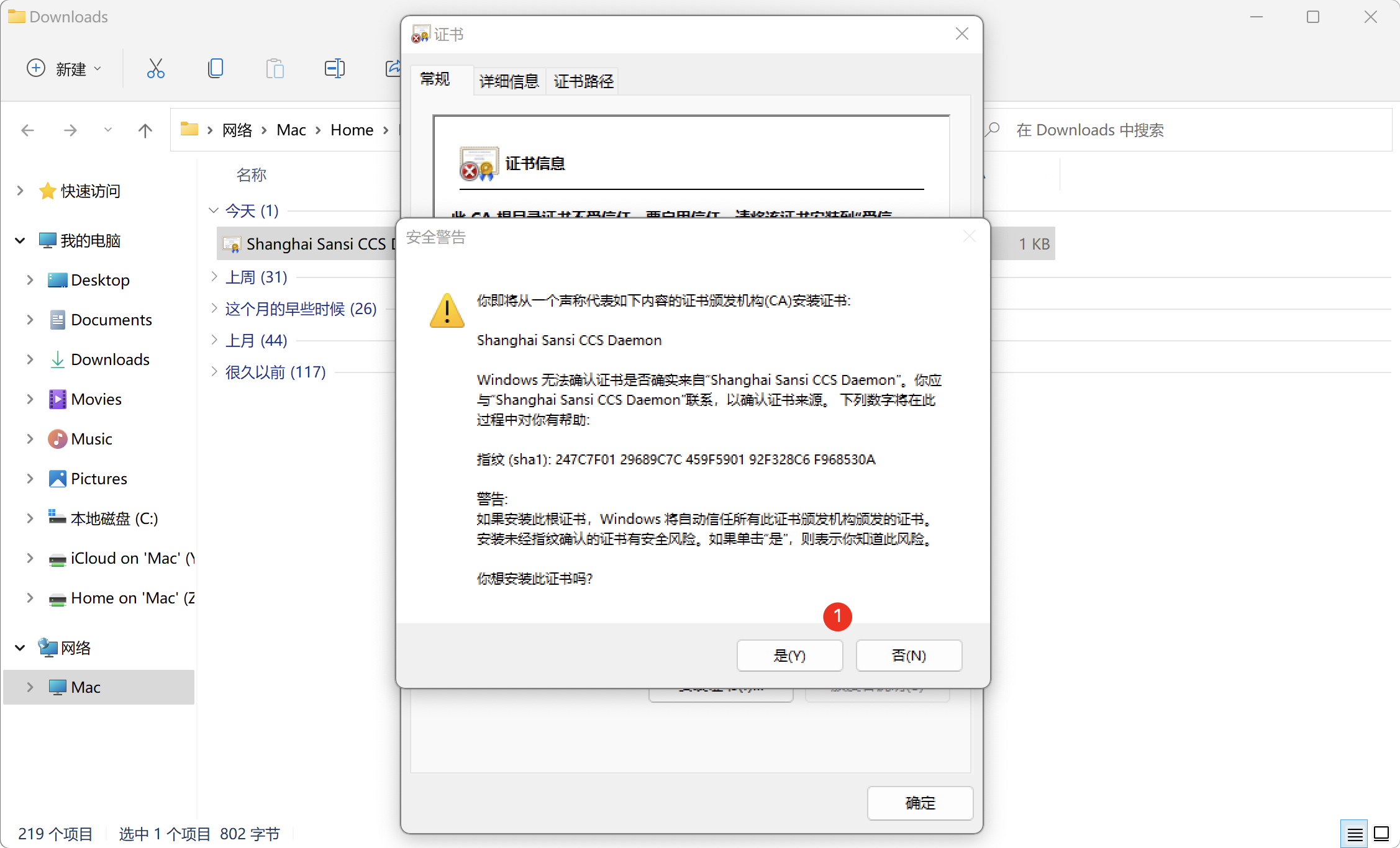Expand the 上周 (31) group

click(x=214, y=277)
